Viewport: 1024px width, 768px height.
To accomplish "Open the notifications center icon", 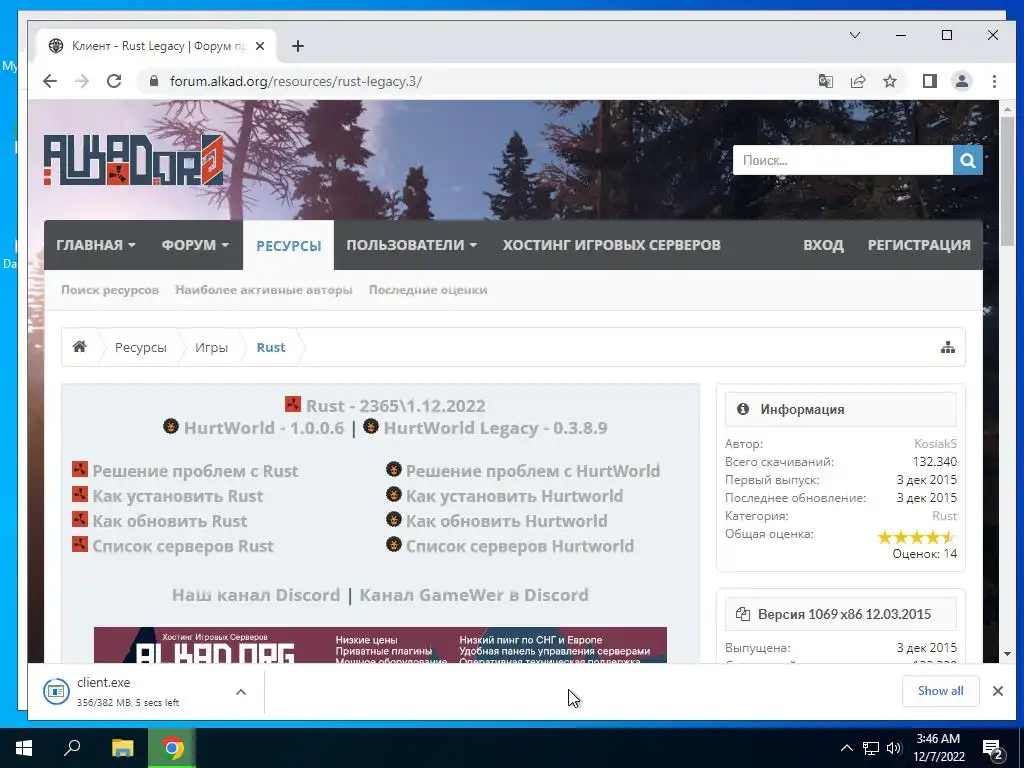I will pos(993,749).
